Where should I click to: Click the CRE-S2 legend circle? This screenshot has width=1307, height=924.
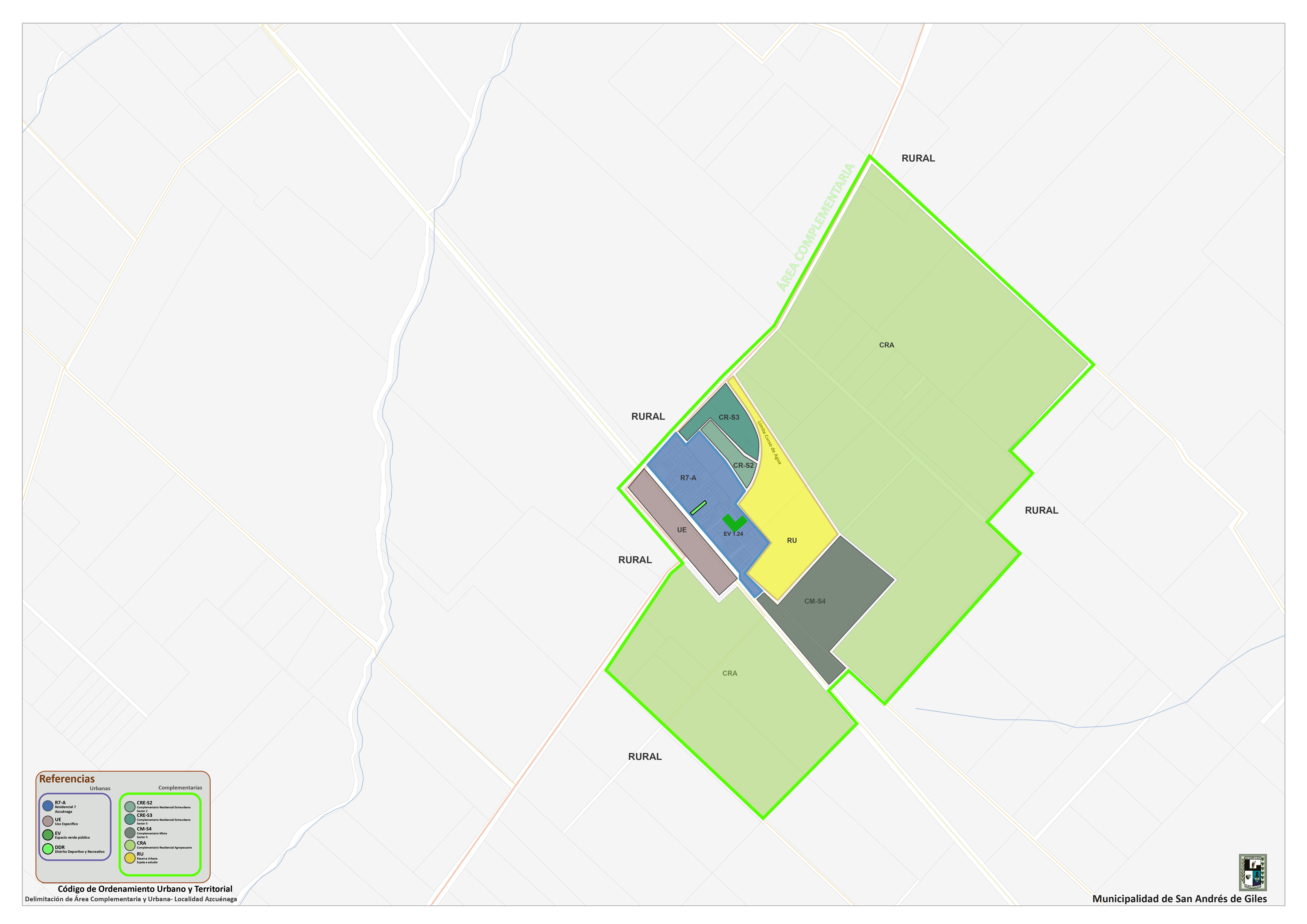(x=130, y=807)
